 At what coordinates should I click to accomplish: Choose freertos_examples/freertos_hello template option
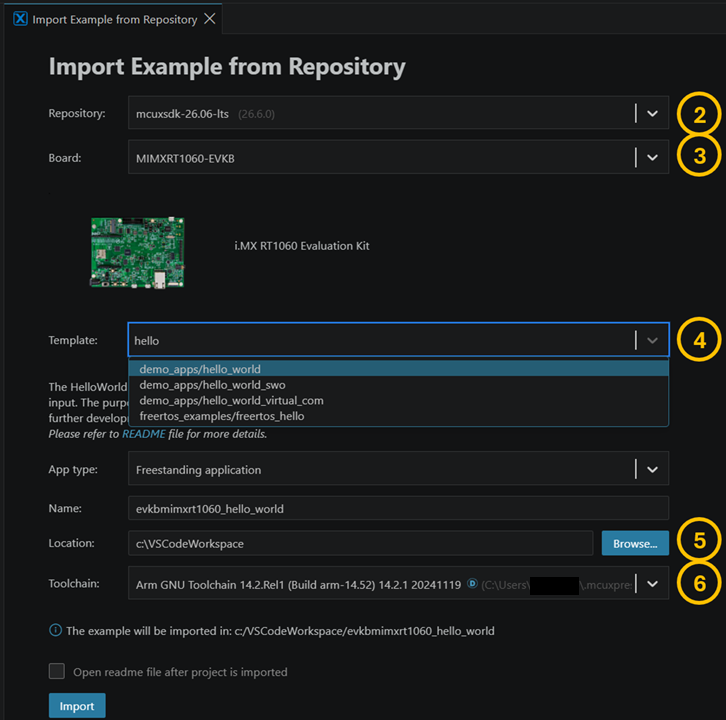398,416
